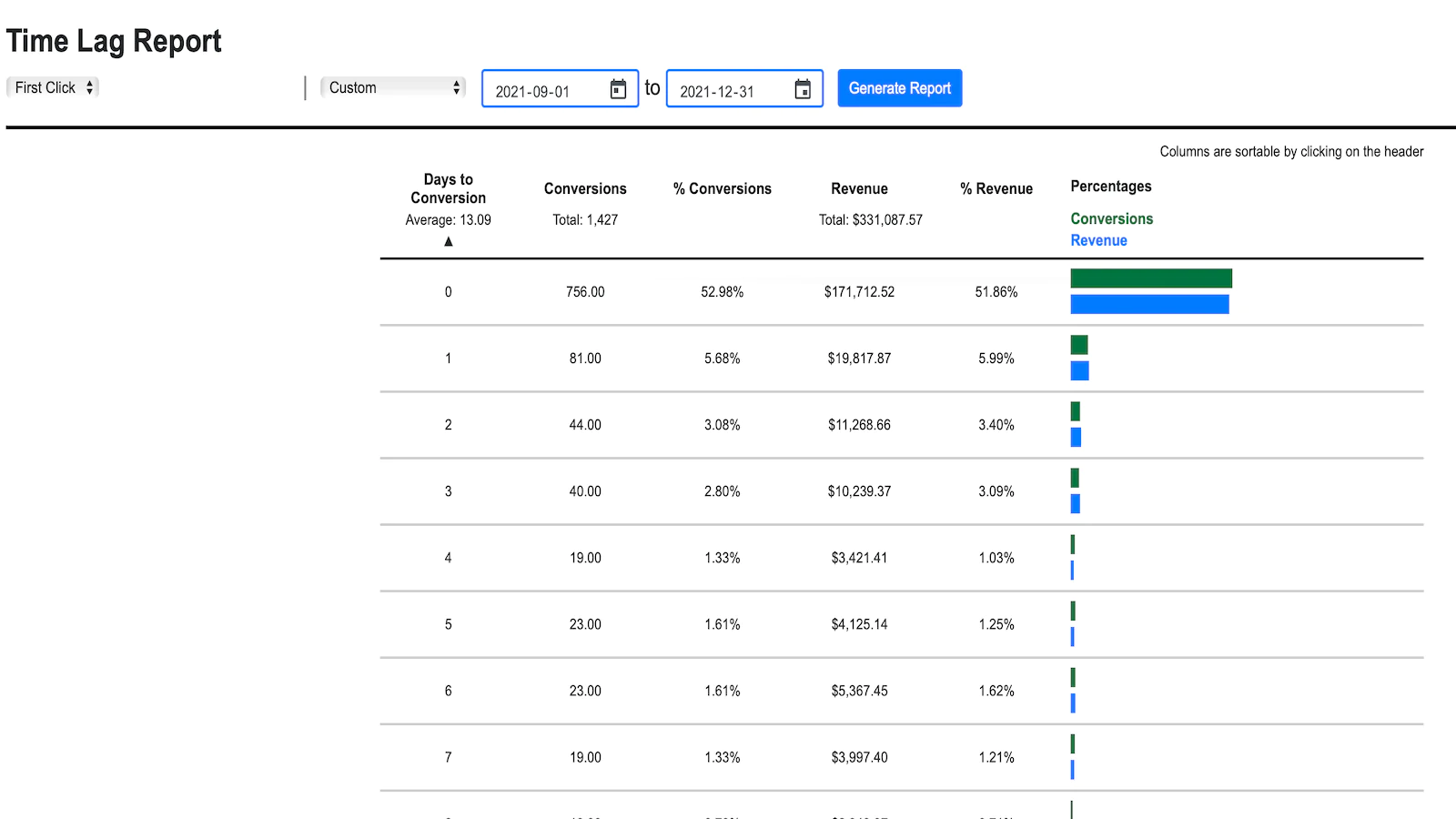
Task: Sort table by % Conversions column
Action: point(723,188)
